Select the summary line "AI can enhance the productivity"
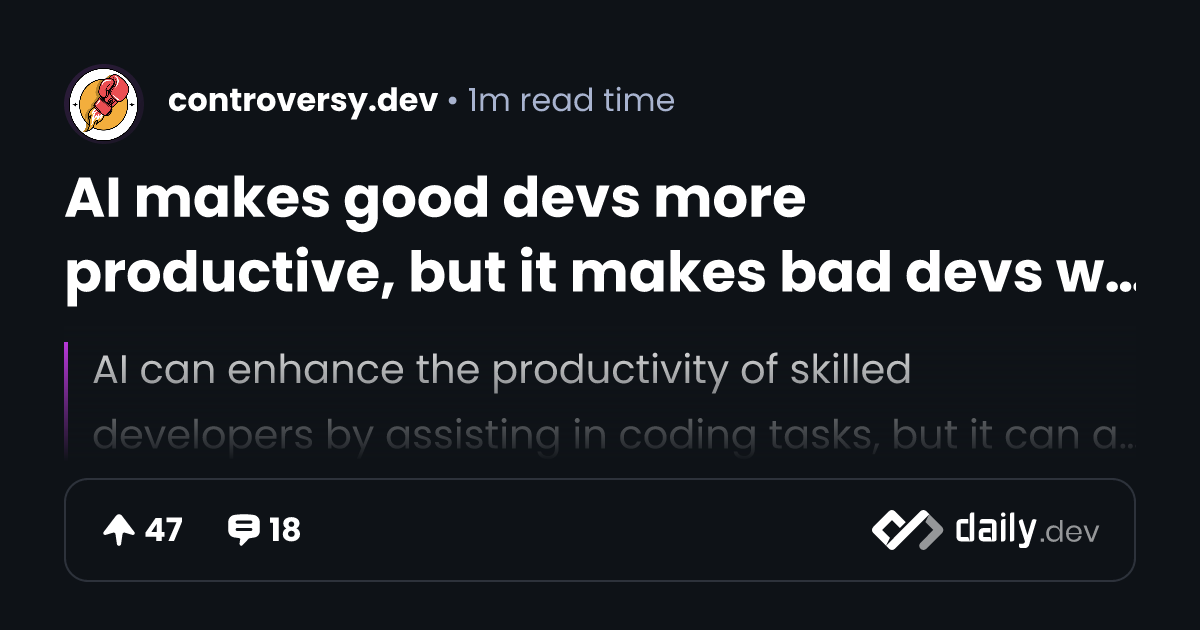1200x630 pixels. coord(501,371)
